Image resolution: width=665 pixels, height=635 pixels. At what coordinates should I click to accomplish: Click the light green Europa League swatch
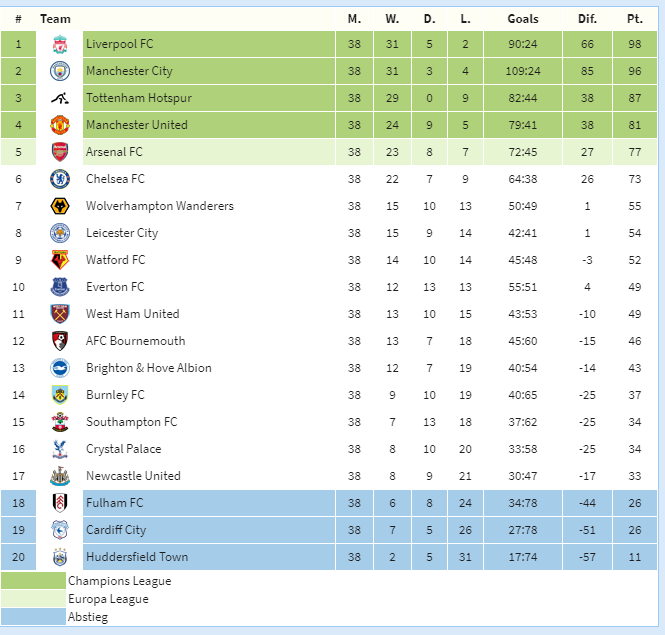[x=34, y=599]
